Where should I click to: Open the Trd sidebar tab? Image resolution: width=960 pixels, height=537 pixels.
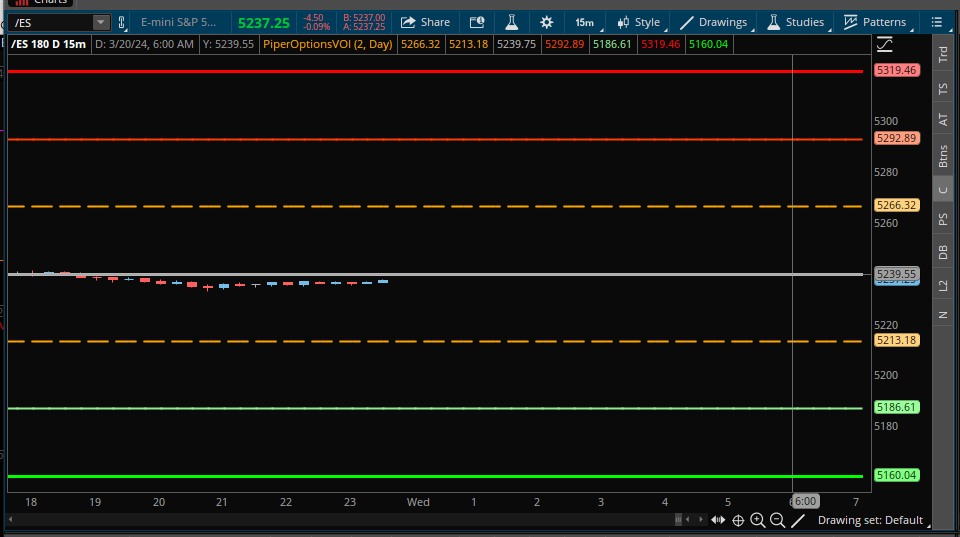click(x=943, y=54)
